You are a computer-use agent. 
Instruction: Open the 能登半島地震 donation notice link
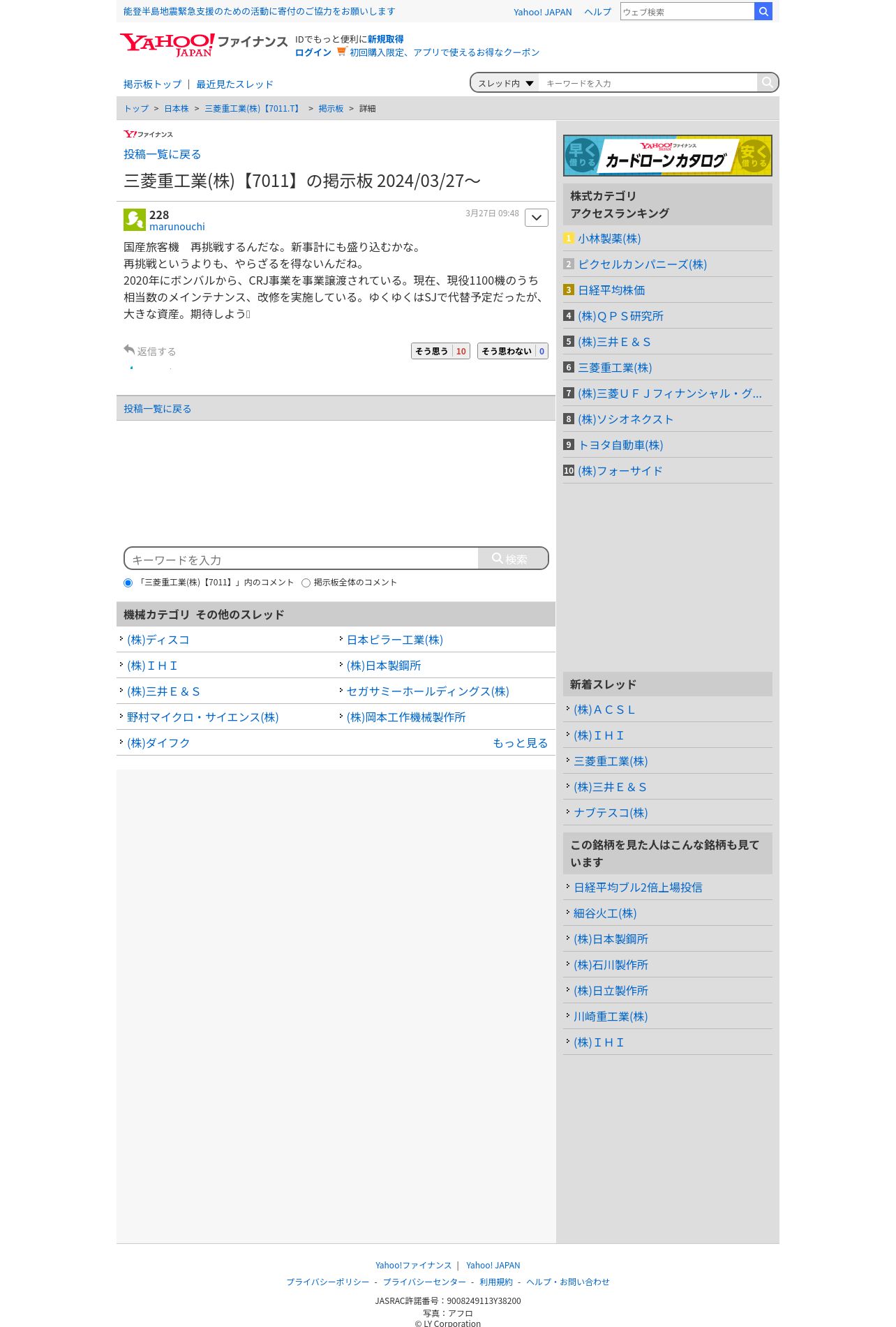pyautogui.click(x=259, y=11)
